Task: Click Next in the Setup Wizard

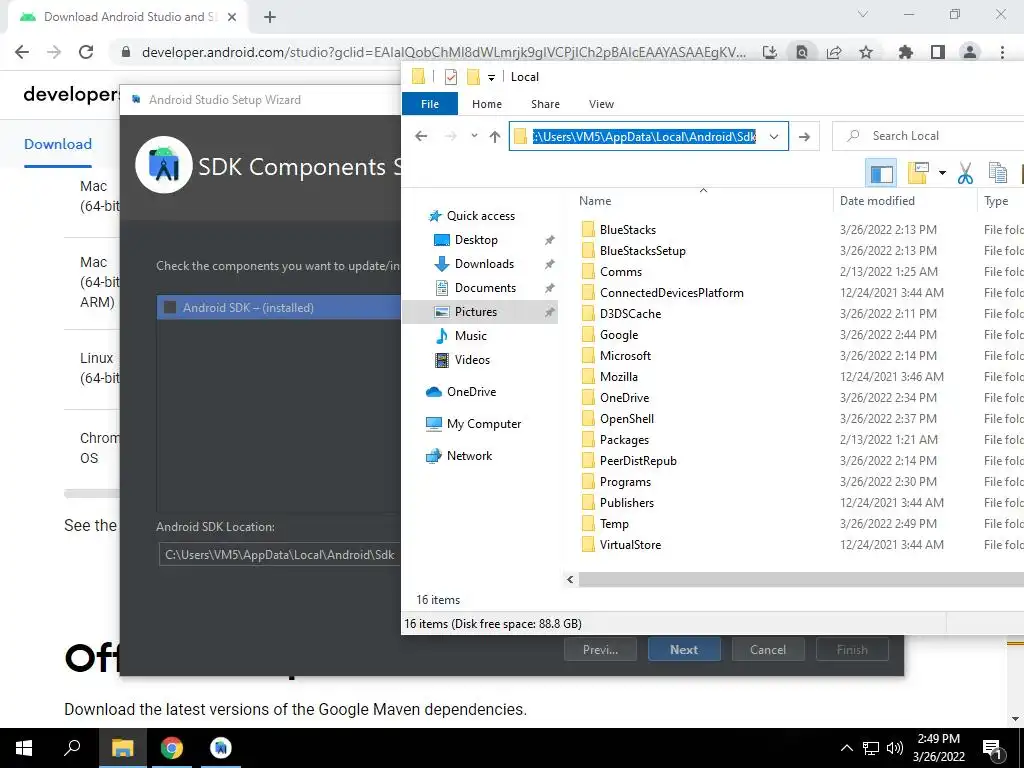Action: pyautogui.click(x=684, y=650)
